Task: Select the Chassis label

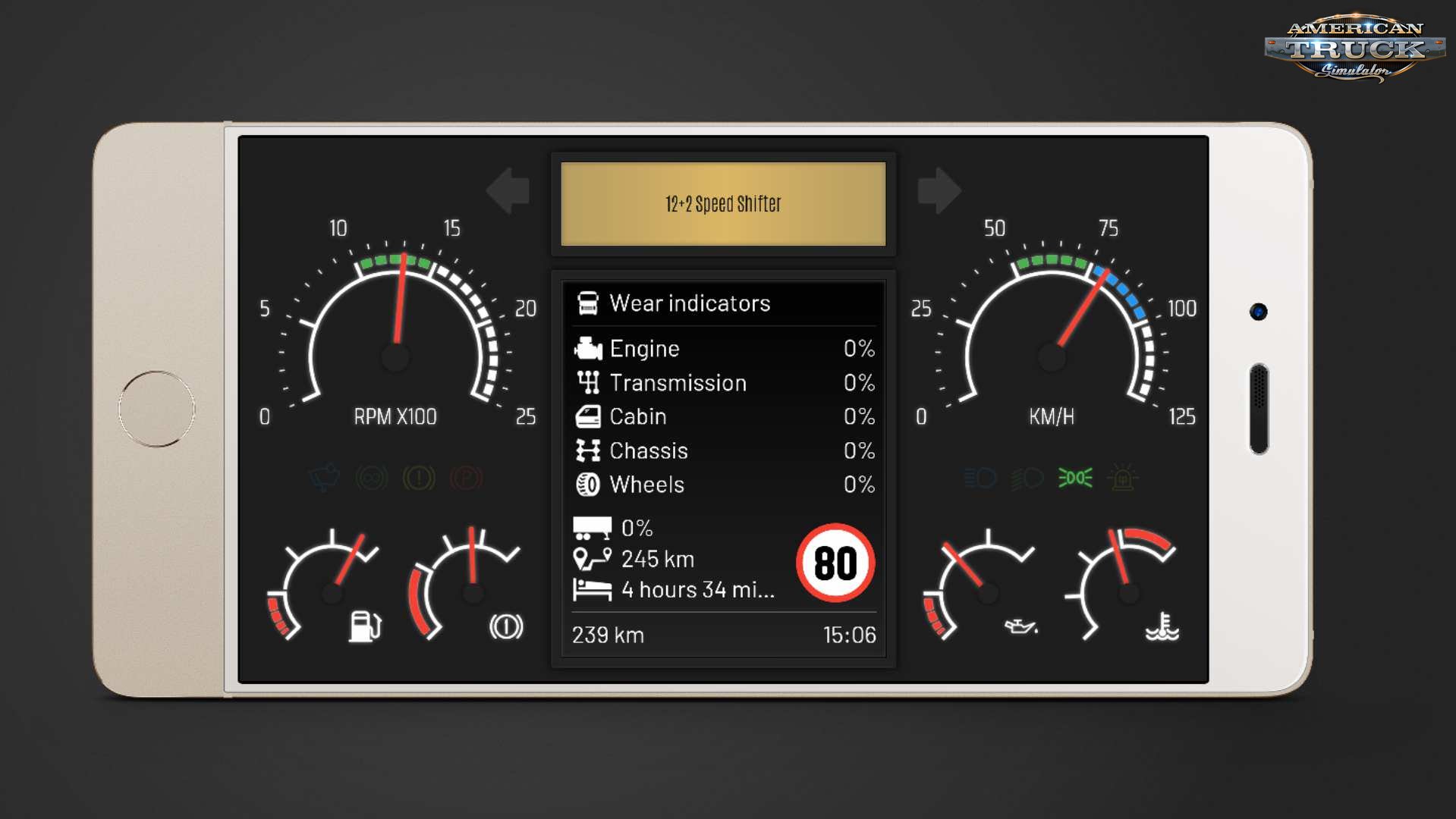Action: click(649, 450)
